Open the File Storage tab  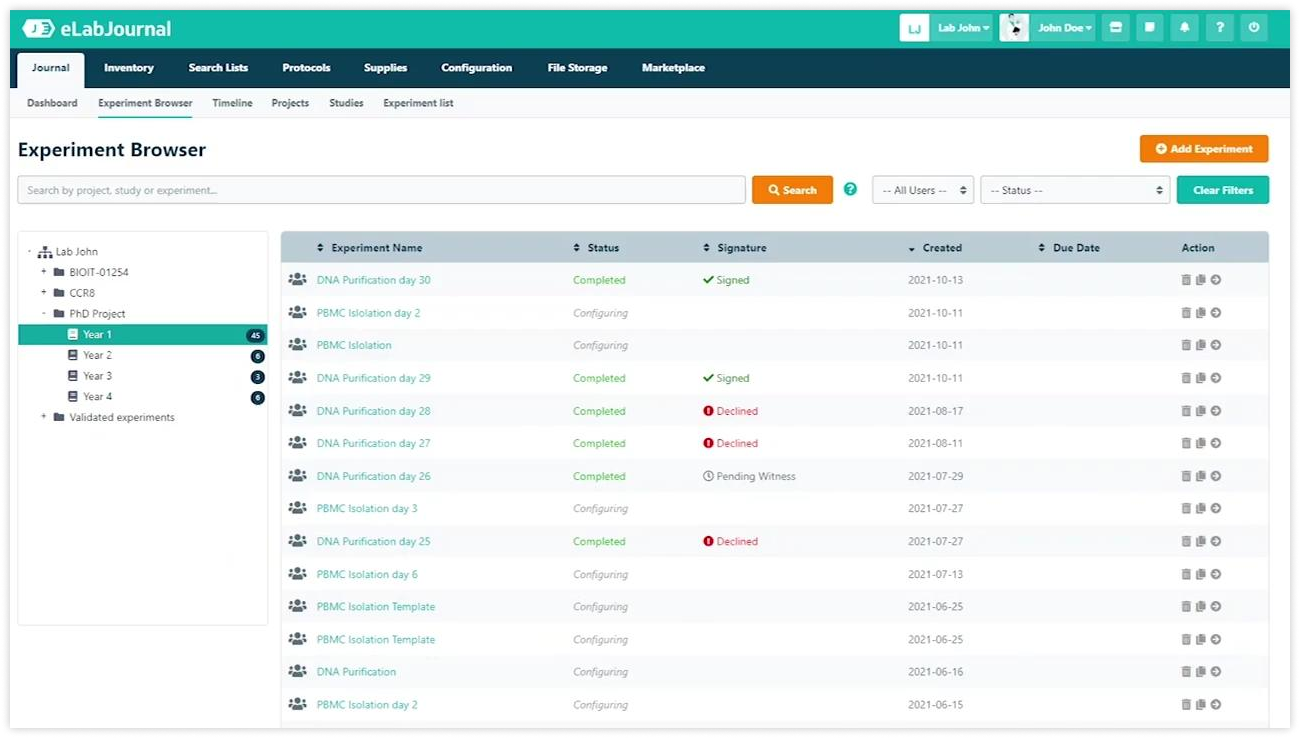[x=577, y=68]
